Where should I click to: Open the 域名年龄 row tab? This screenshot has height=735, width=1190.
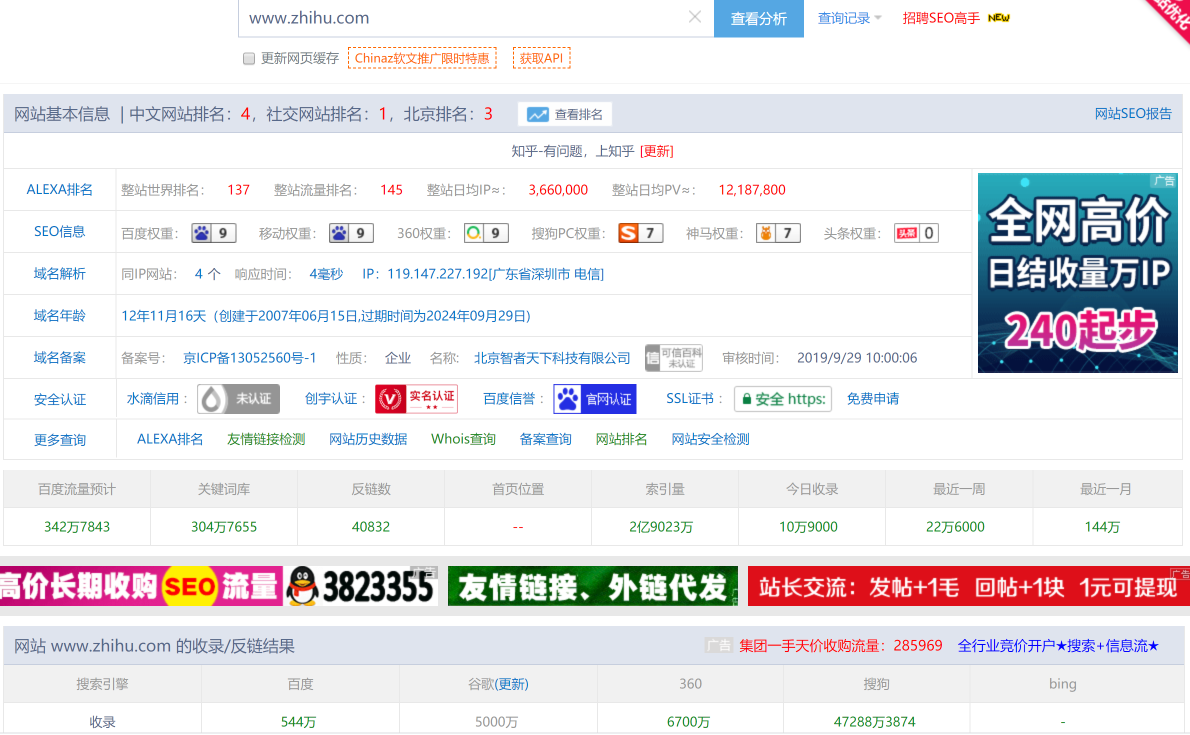click(60, 315)
